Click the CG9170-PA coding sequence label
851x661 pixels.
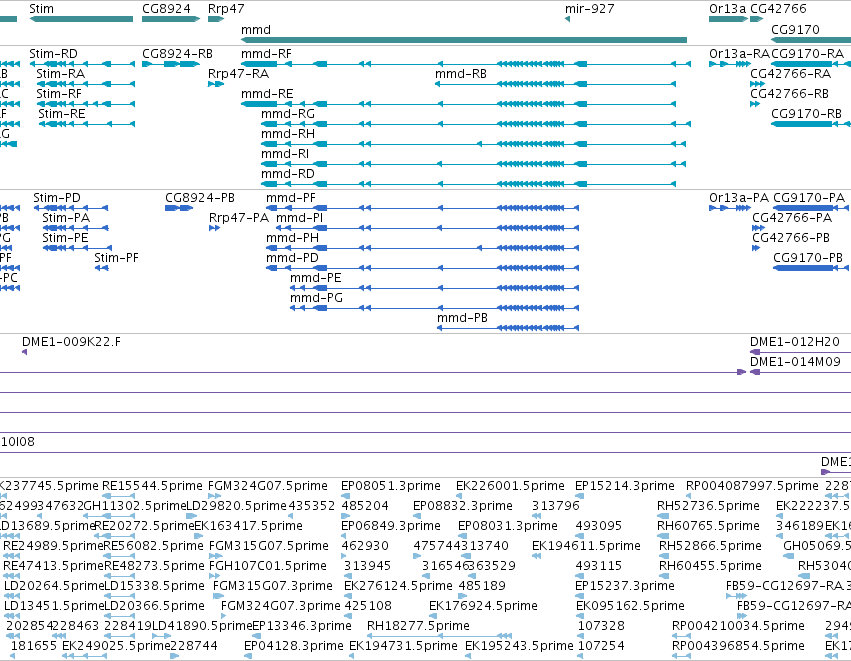click(x=809, y=198)
